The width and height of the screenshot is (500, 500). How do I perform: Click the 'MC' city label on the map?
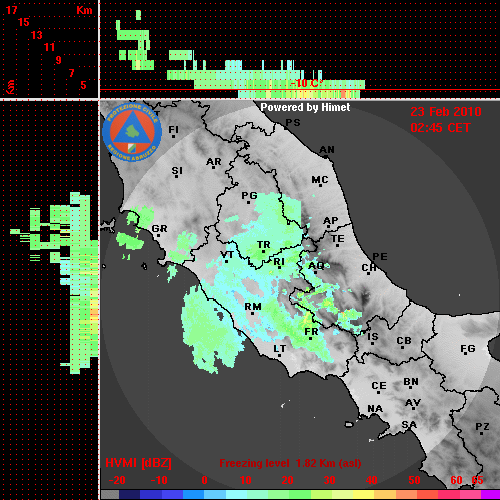pyautogui.click(x=320, y=180)
